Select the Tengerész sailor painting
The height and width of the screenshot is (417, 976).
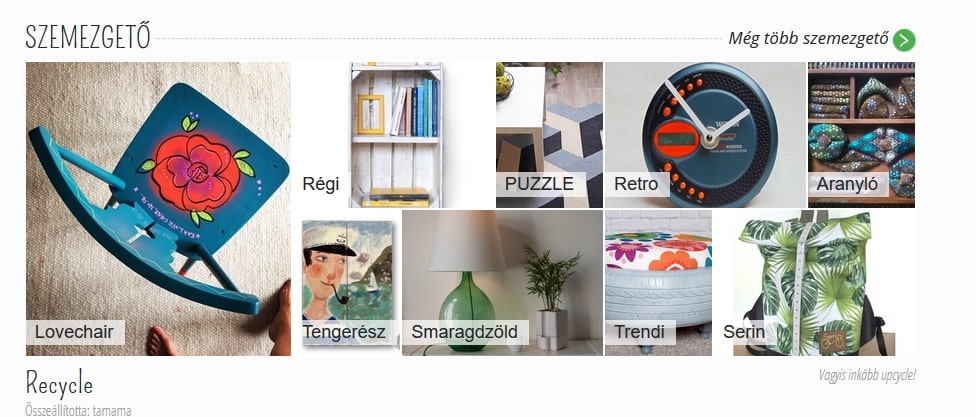(x=347, y=283)
